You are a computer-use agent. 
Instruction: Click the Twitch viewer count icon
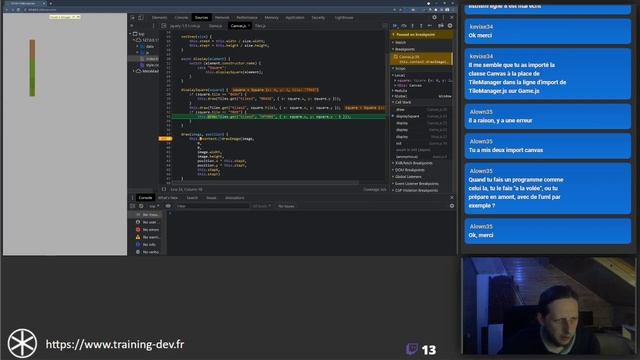tap(411, 349)
